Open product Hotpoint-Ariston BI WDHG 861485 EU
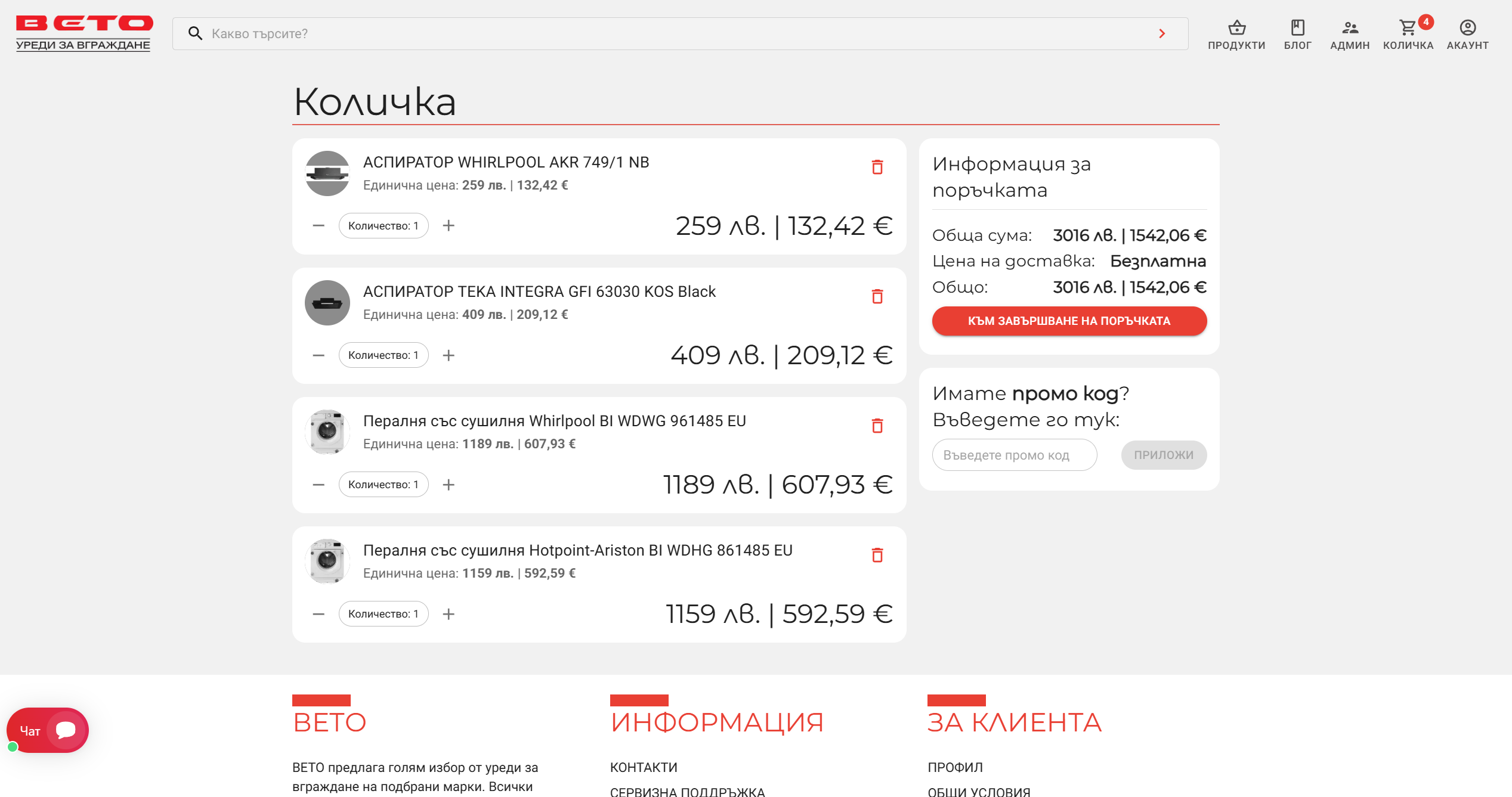Screen dimensions: 1512x797 pos(578,550)
